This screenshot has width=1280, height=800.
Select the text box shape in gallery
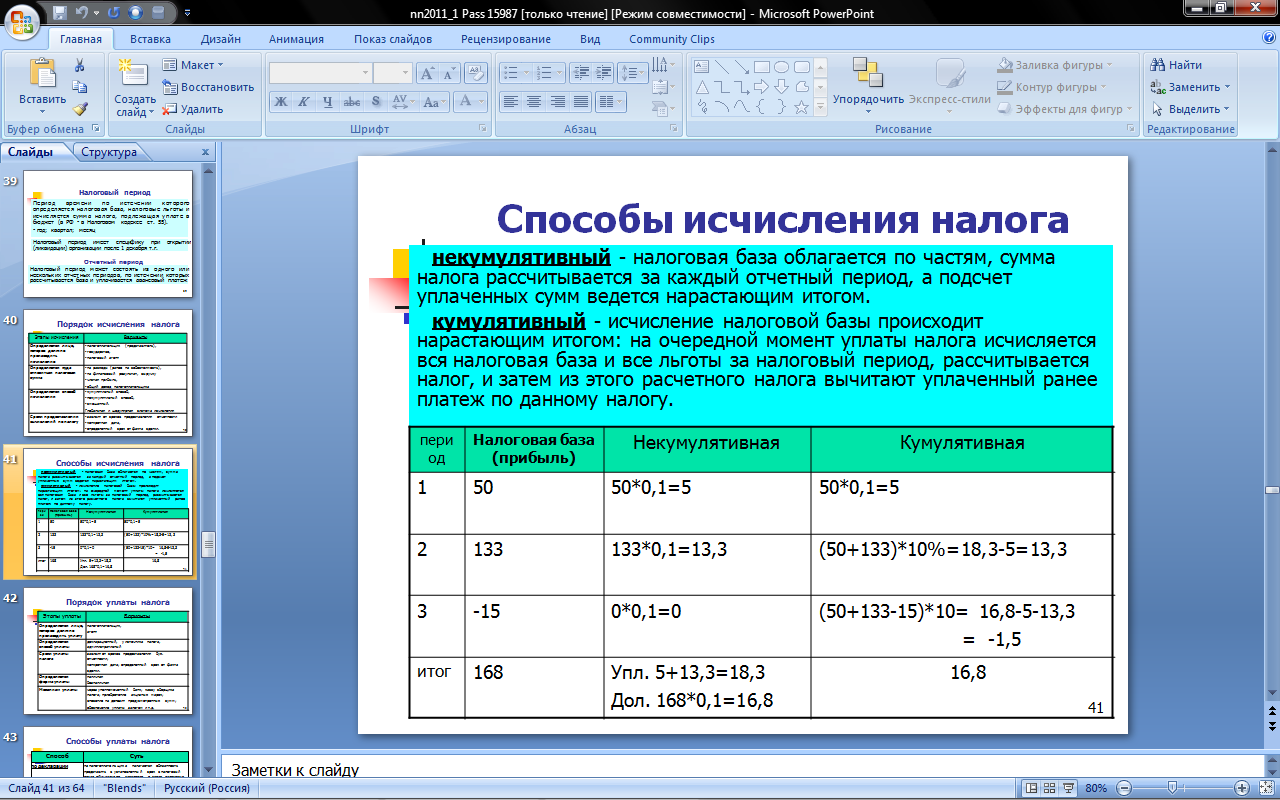pyautogui.click(x=701, y=67)
